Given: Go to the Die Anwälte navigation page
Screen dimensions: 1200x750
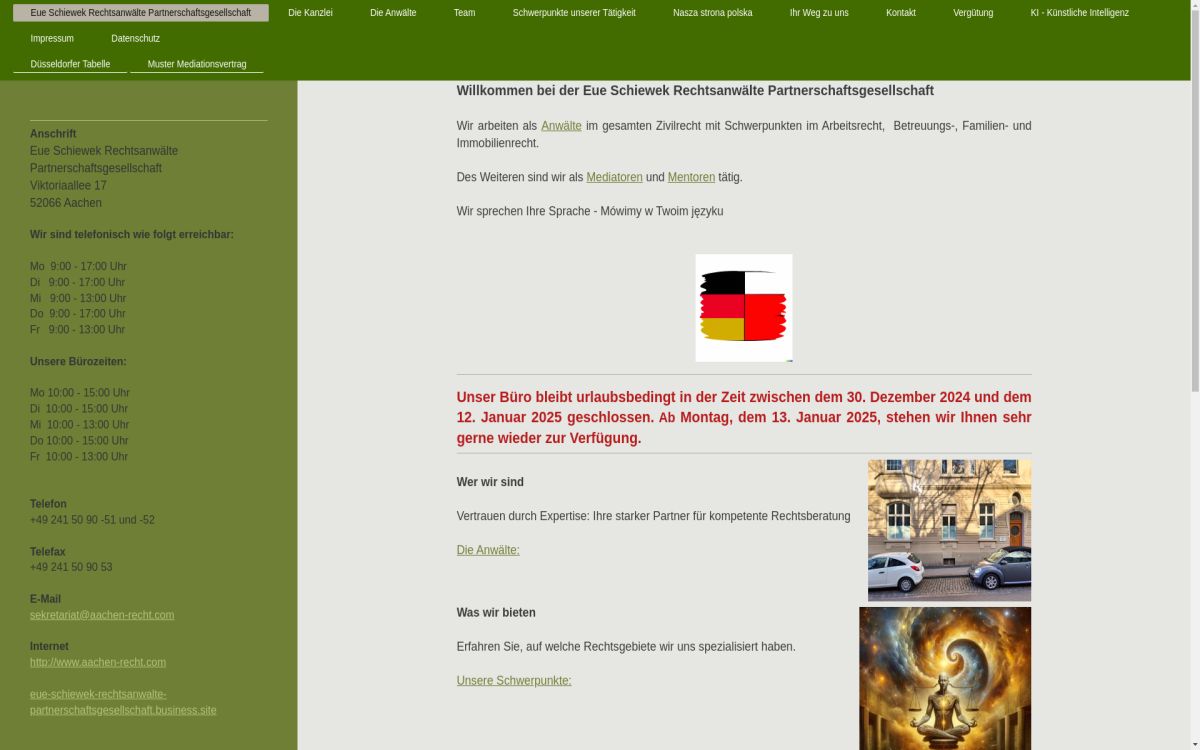Looking at the screenshot, I should [x=393, y=13].
